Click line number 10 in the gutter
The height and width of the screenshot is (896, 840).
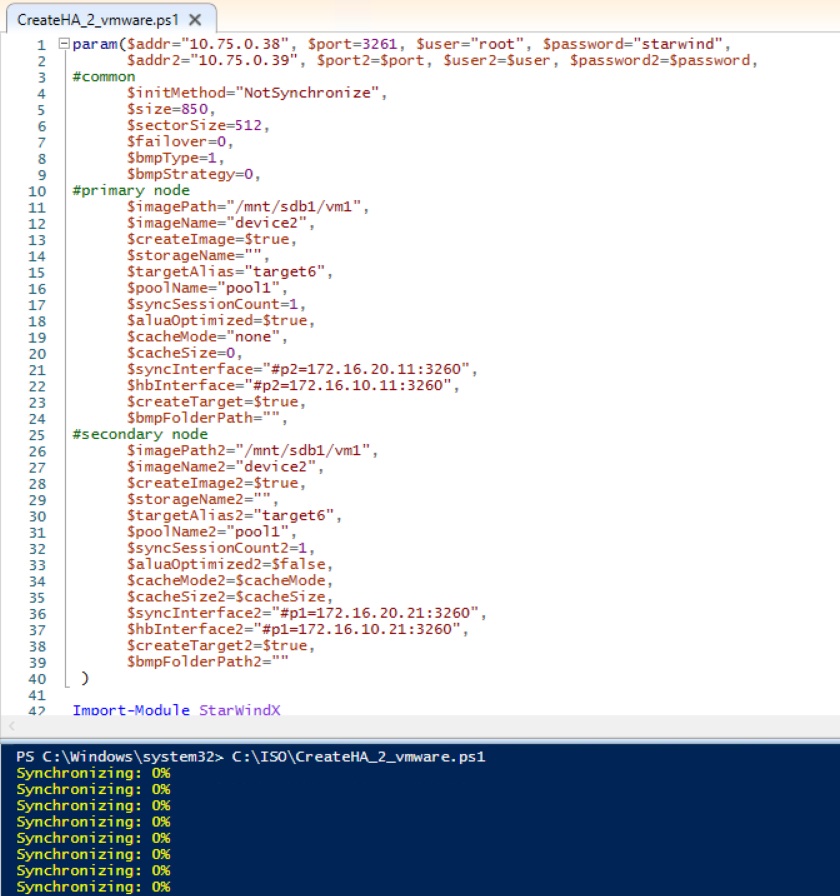[37, 191]
